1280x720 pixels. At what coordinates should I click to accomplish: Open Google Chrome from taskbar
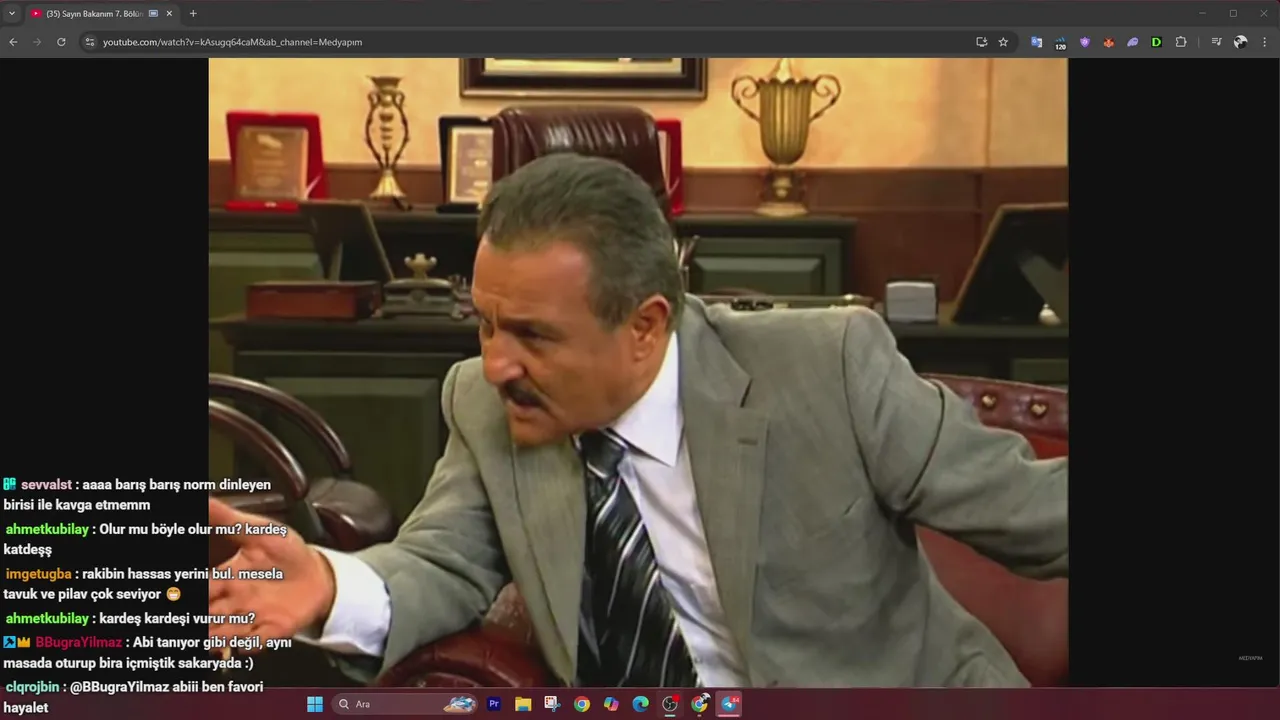[x=582, y=704]
